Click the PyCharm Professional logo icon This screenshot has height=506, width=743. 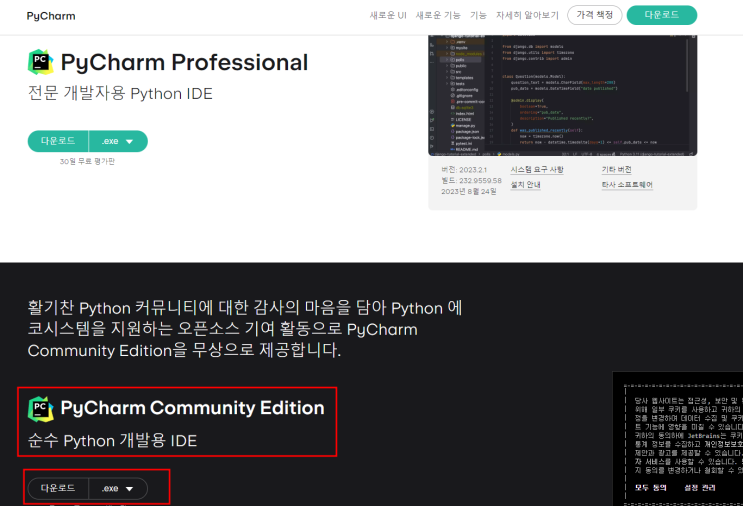(x=41, y=62)
